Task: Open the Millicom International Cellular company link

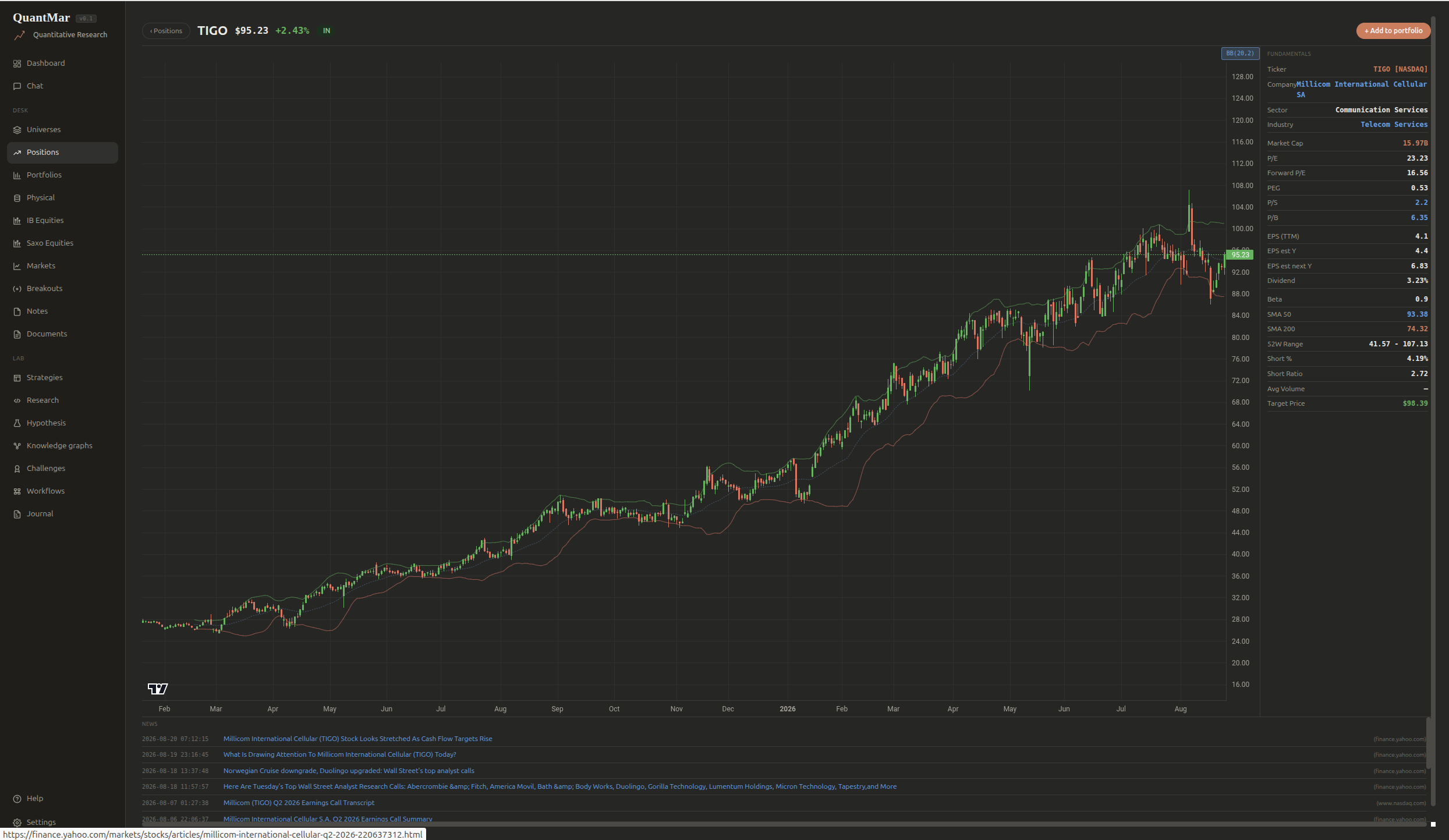Action: pyautogui.click(x=1361, y=89)
